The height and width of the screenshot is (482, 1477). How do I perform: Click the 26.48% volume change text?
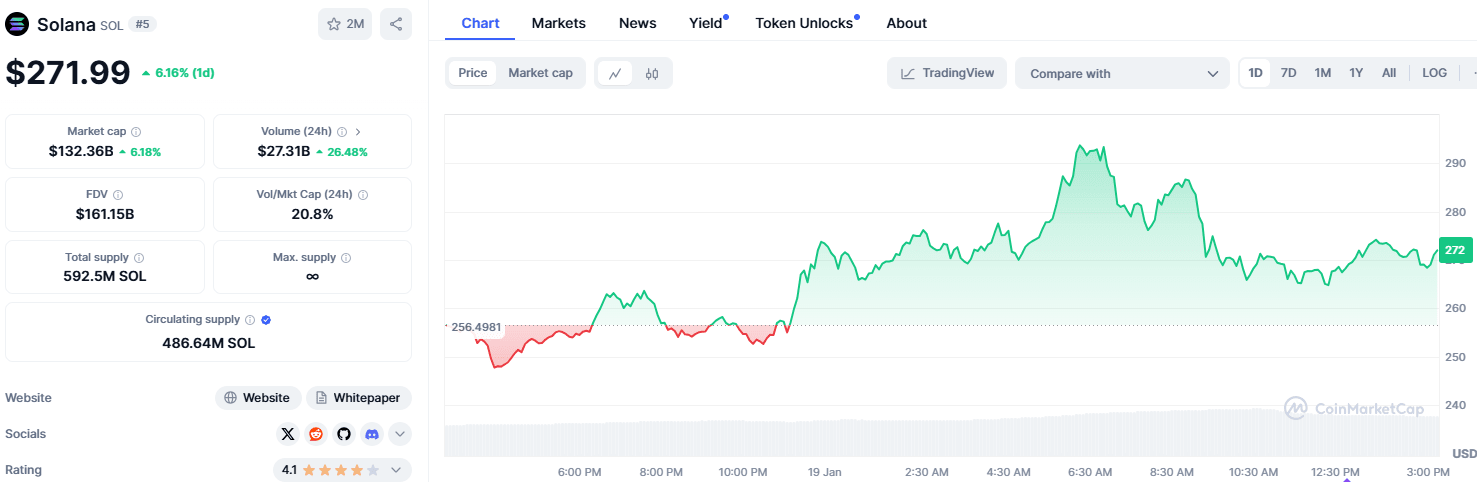[x=347, y=152]
